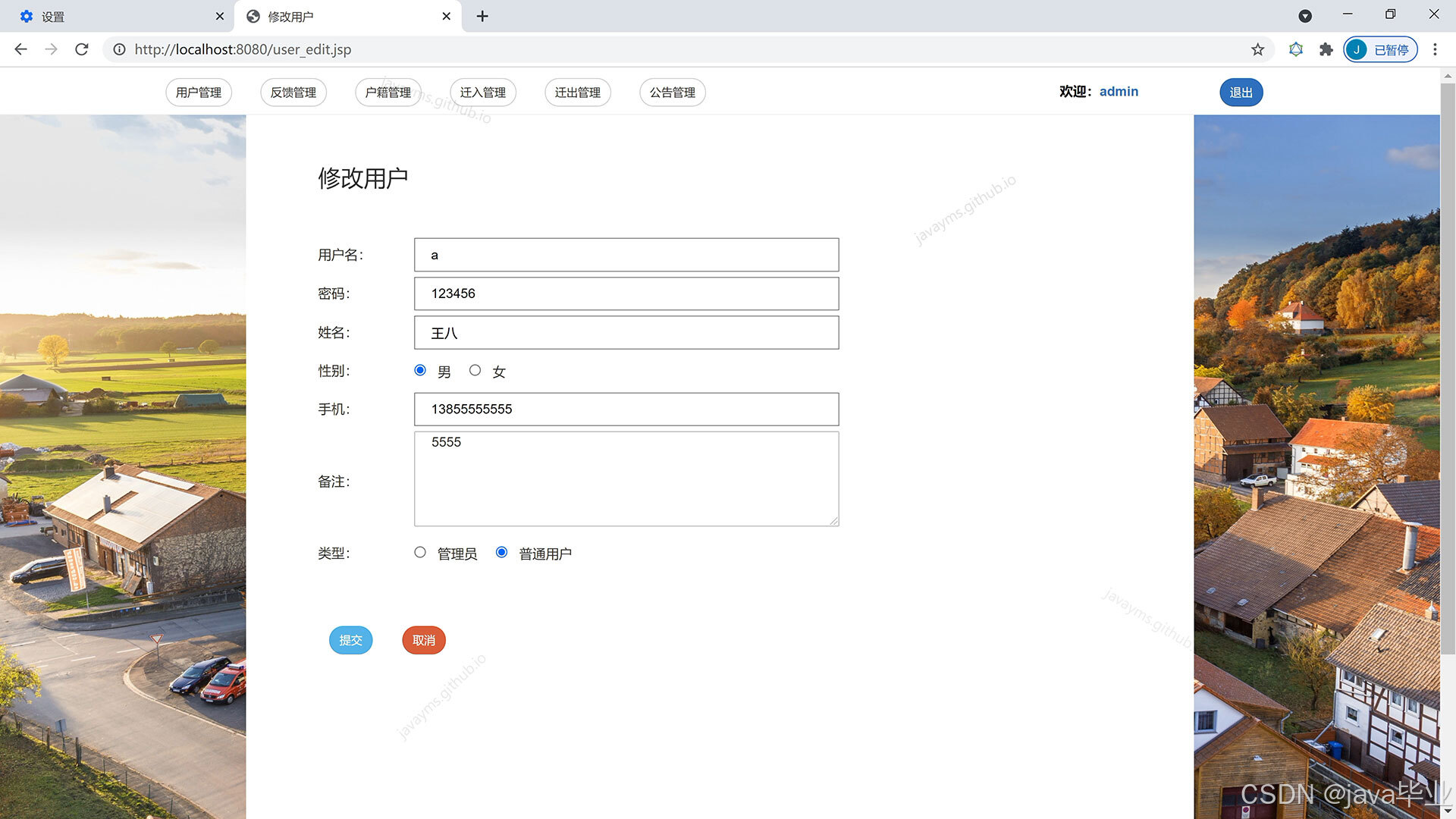Bookmark this page with the star icon
Viewport: 1456px width, 819px height.
(x=1258, y=49)
